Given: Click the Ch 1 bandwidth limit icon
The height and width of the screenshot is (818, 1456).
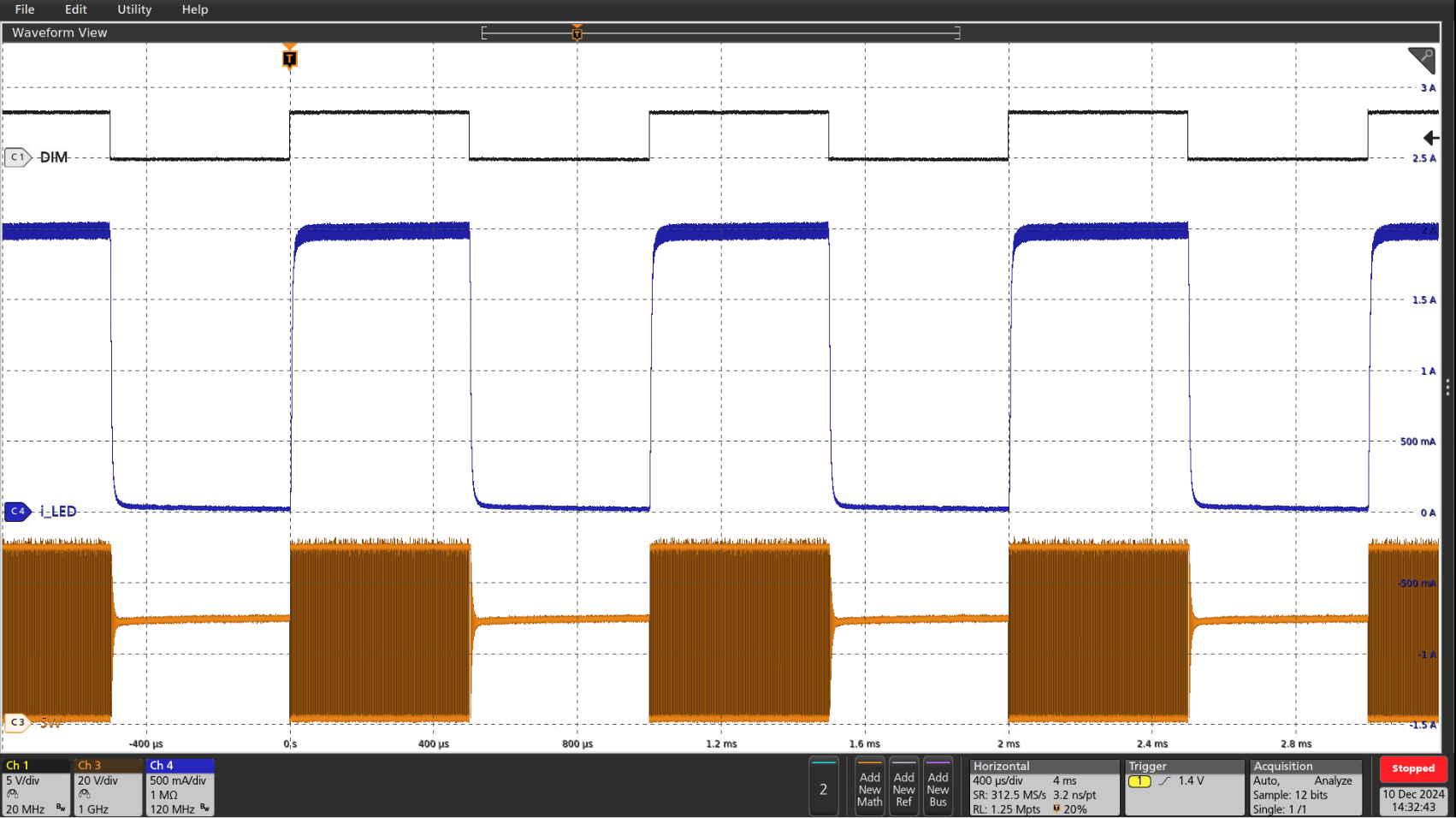Looking at the screenshot, I should [x=61, y=808].
